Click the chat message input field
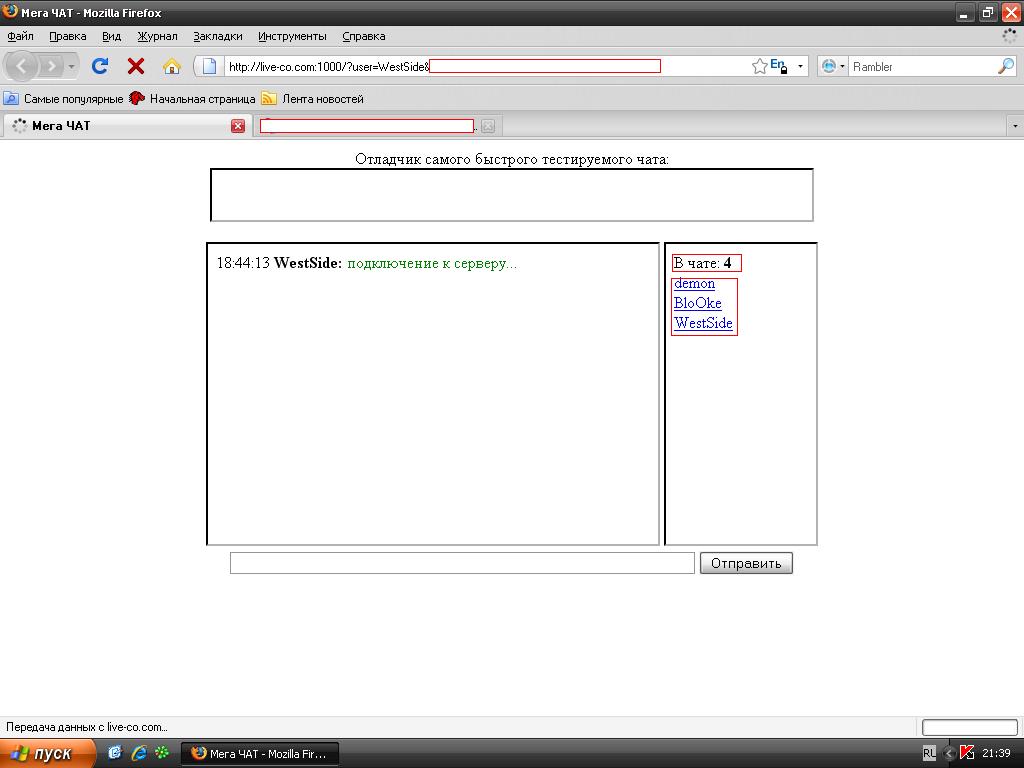This screenshot has height=768, width=1024. tap(462, 563)
